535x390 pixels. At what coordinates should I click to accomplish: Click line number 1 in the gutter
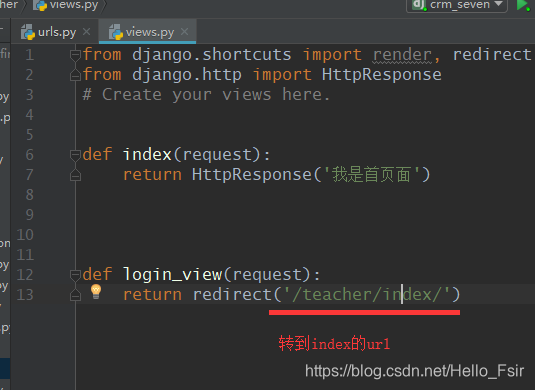click(30, 55)
